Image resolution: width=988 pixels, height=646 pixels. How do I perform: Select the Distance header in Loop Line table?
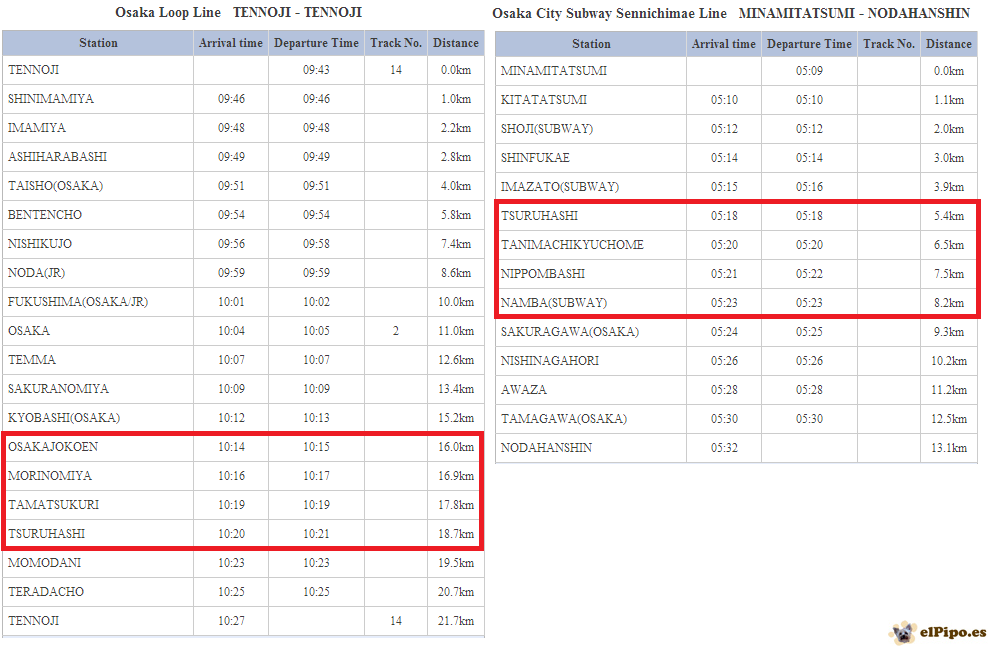click(x=456, y=43)
